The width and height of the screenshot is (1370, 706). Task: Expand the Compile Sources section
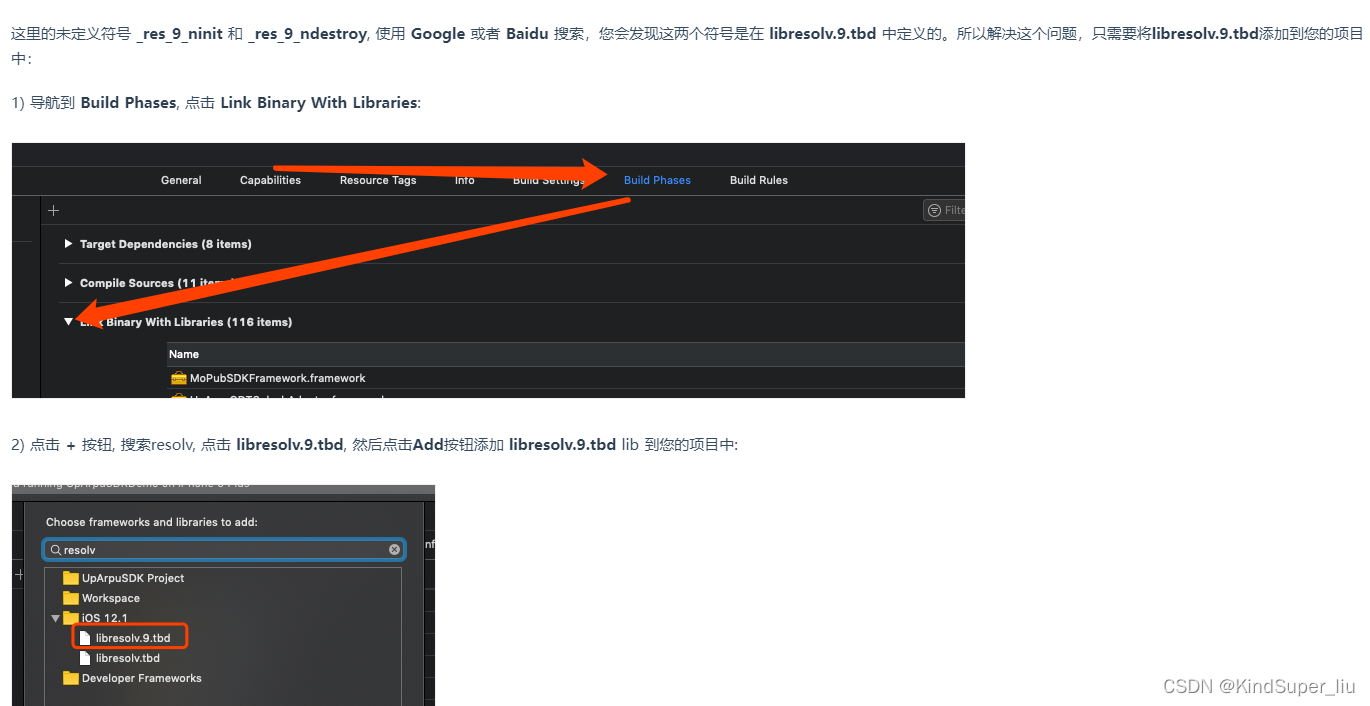coord(68,283)
